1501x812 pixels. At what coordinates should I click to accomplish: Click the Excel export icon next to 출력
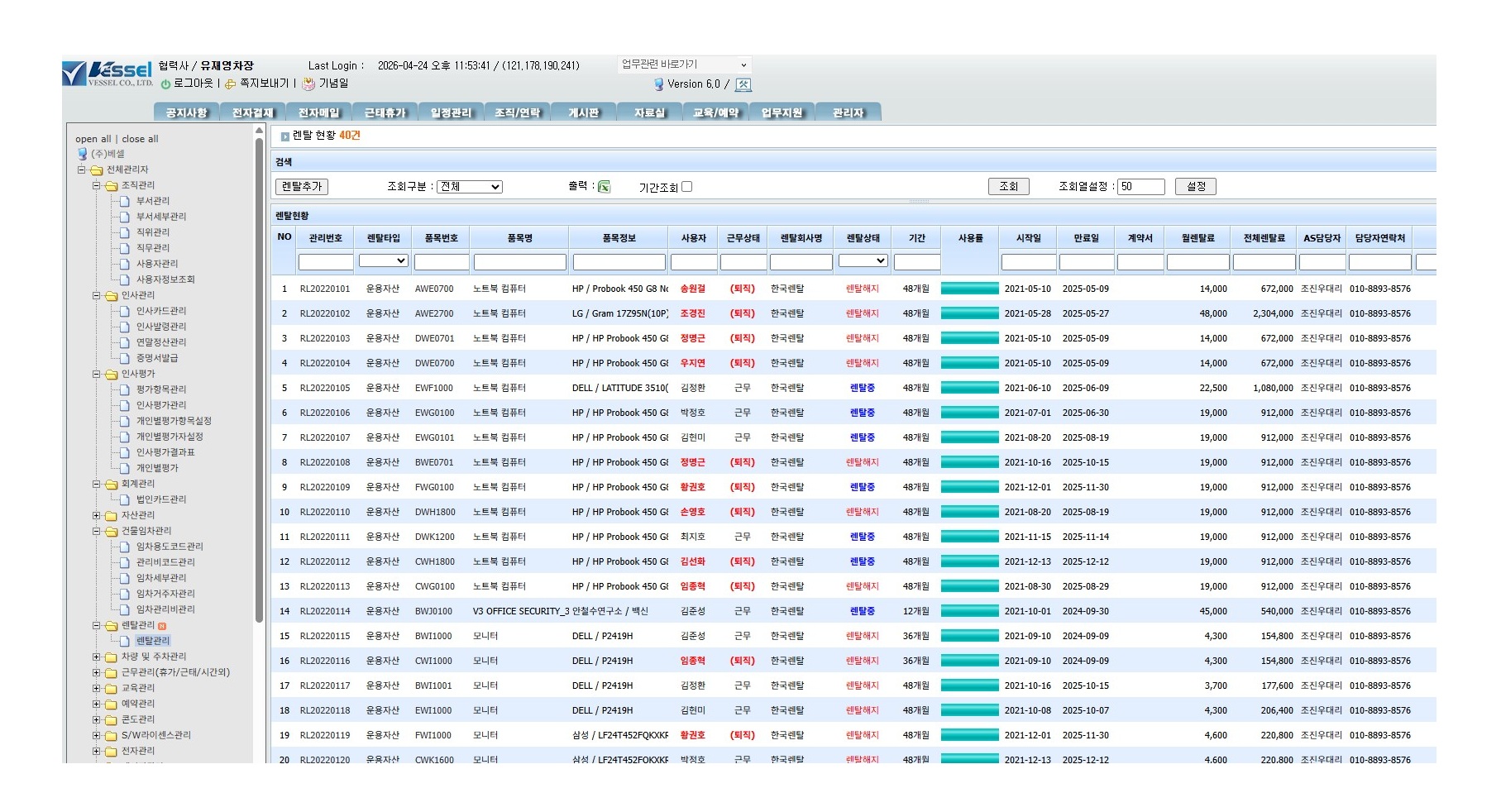604,187
